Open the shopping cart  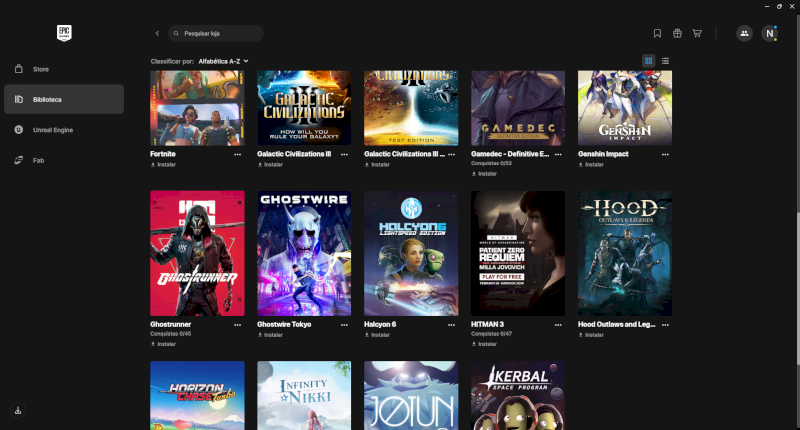697,33
